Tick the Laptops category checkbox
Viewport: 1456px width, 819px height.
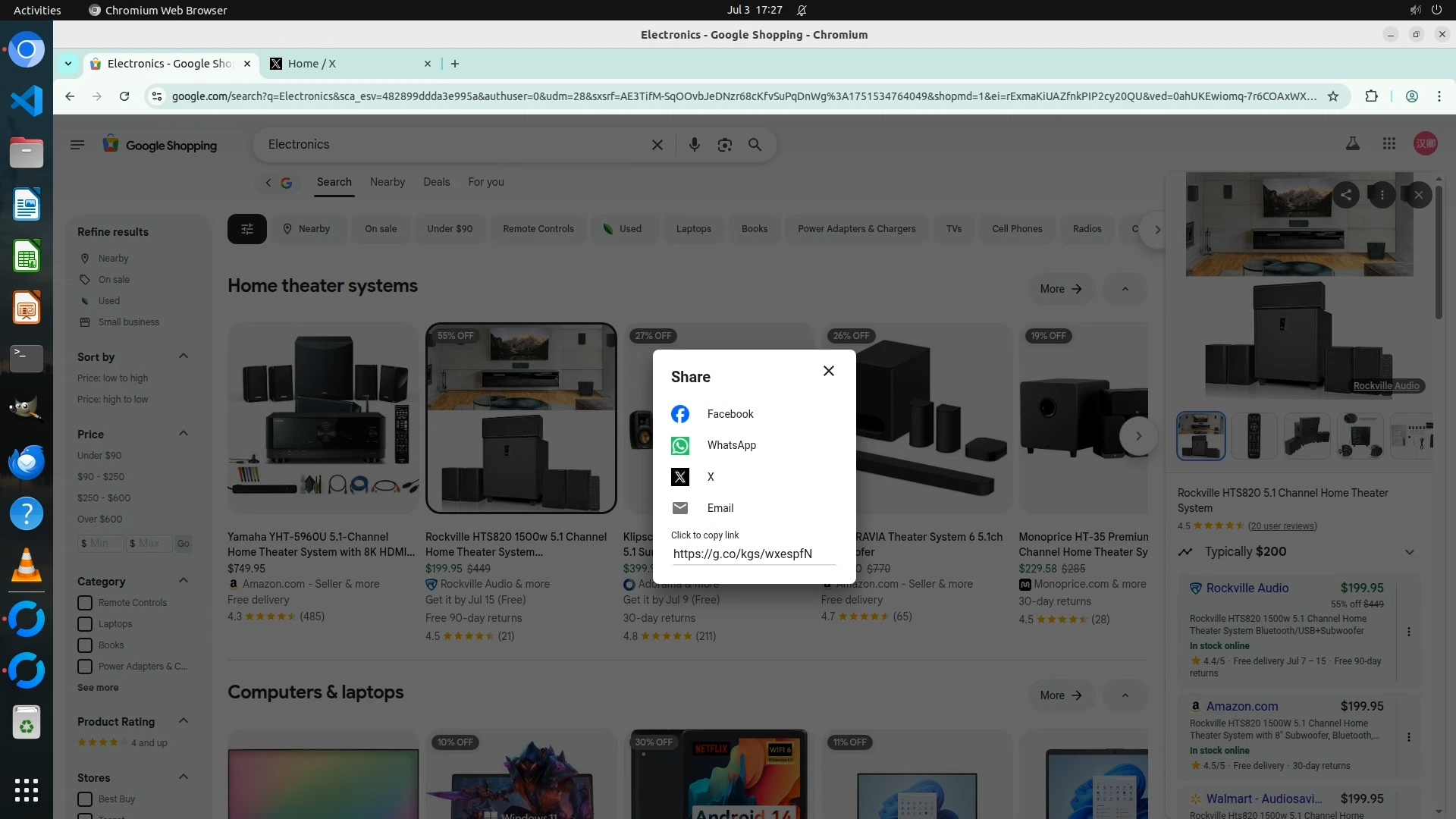85,624
